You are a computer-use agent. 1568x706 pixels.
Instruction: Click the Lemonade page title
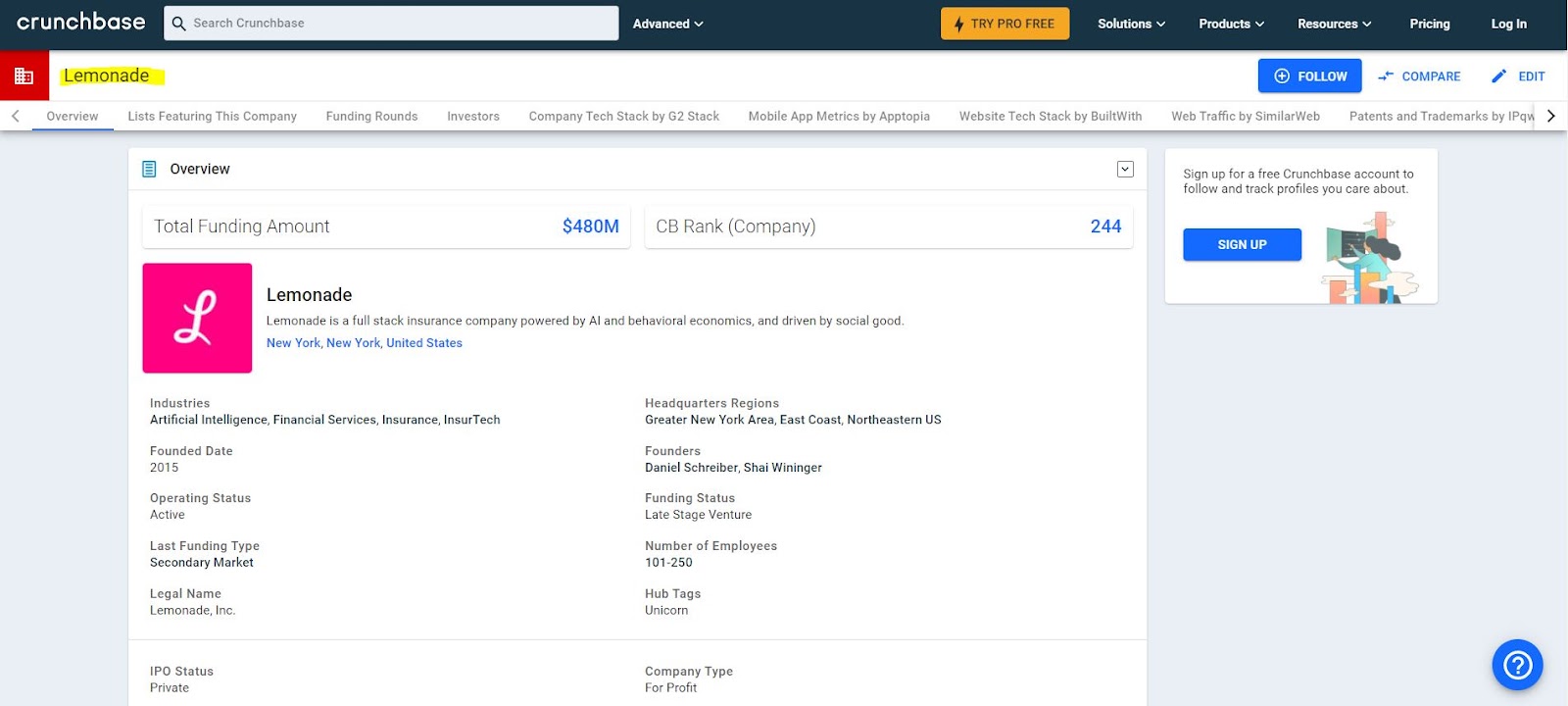[107, 76]
